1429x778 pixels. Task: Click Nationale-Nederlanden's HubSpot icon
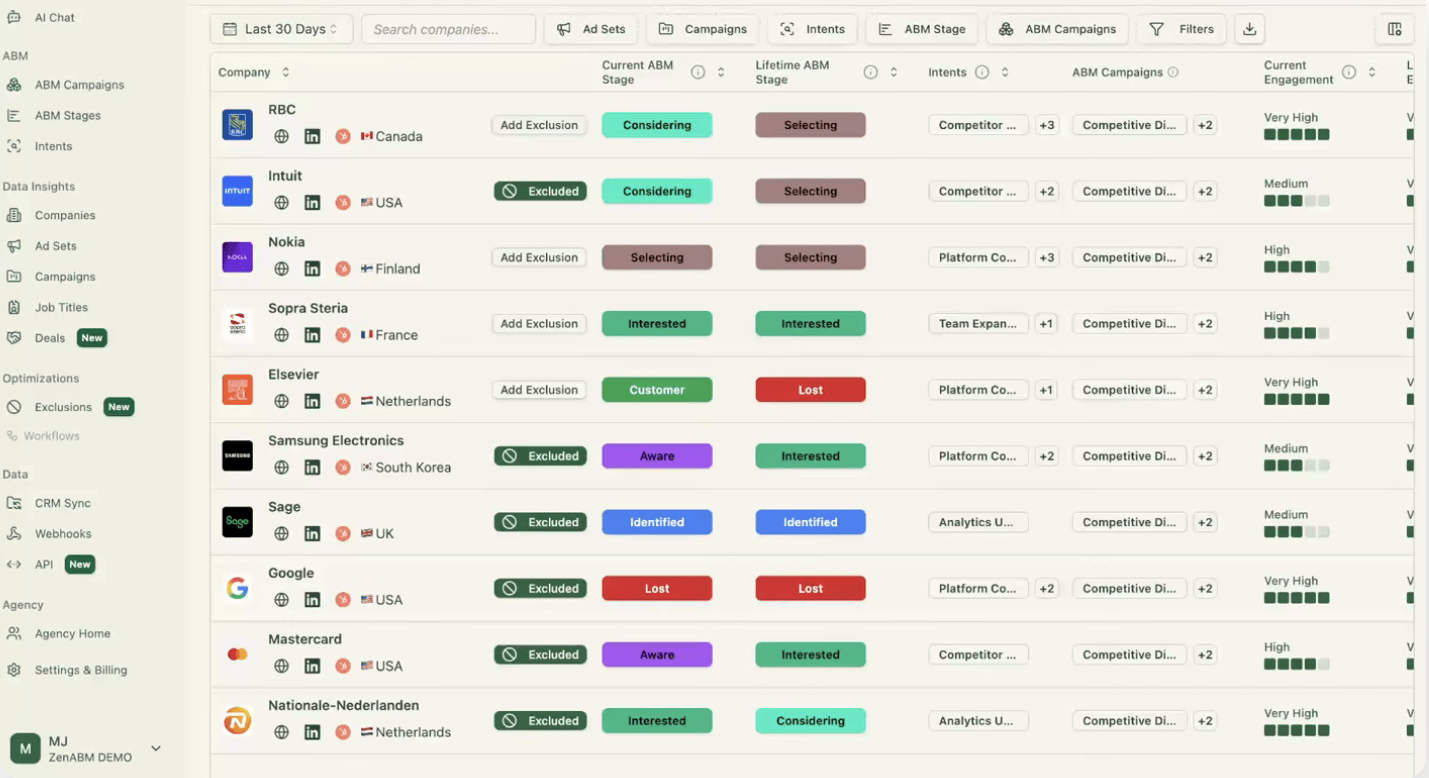point(343,732)
